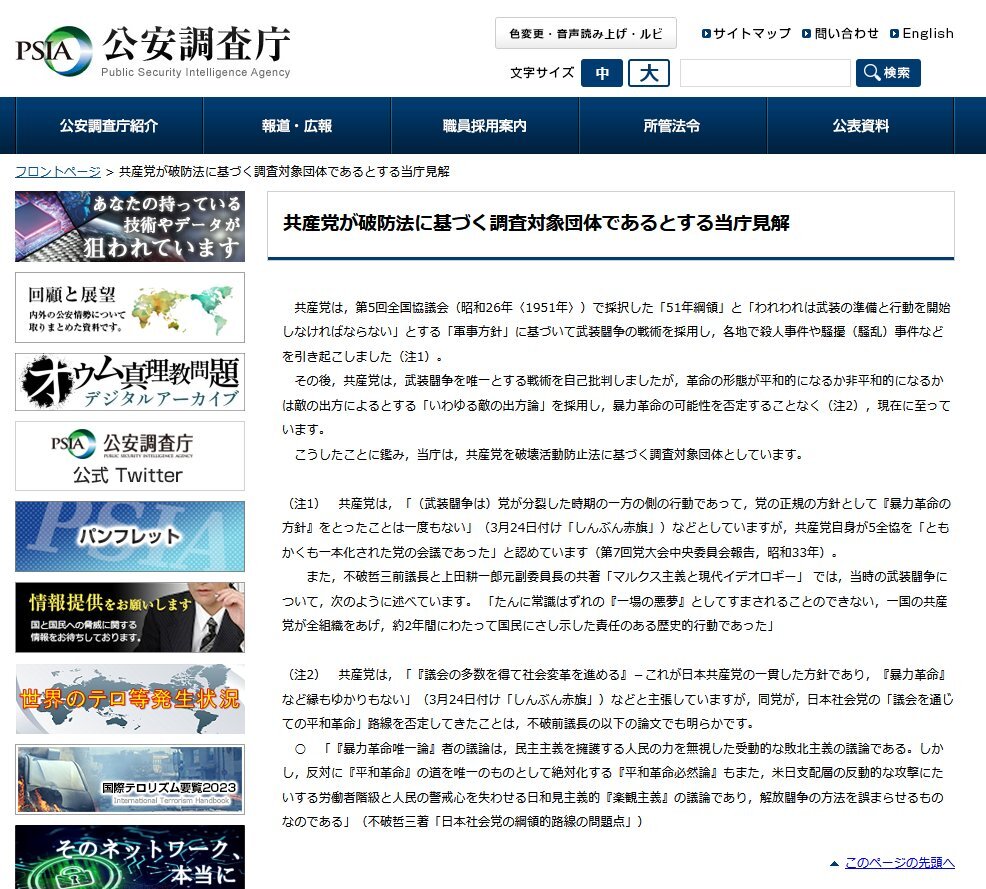The image size is (986, 889).
Task: Open the 情報提供をお願いします banner
Action: click(x=130, y=617)
